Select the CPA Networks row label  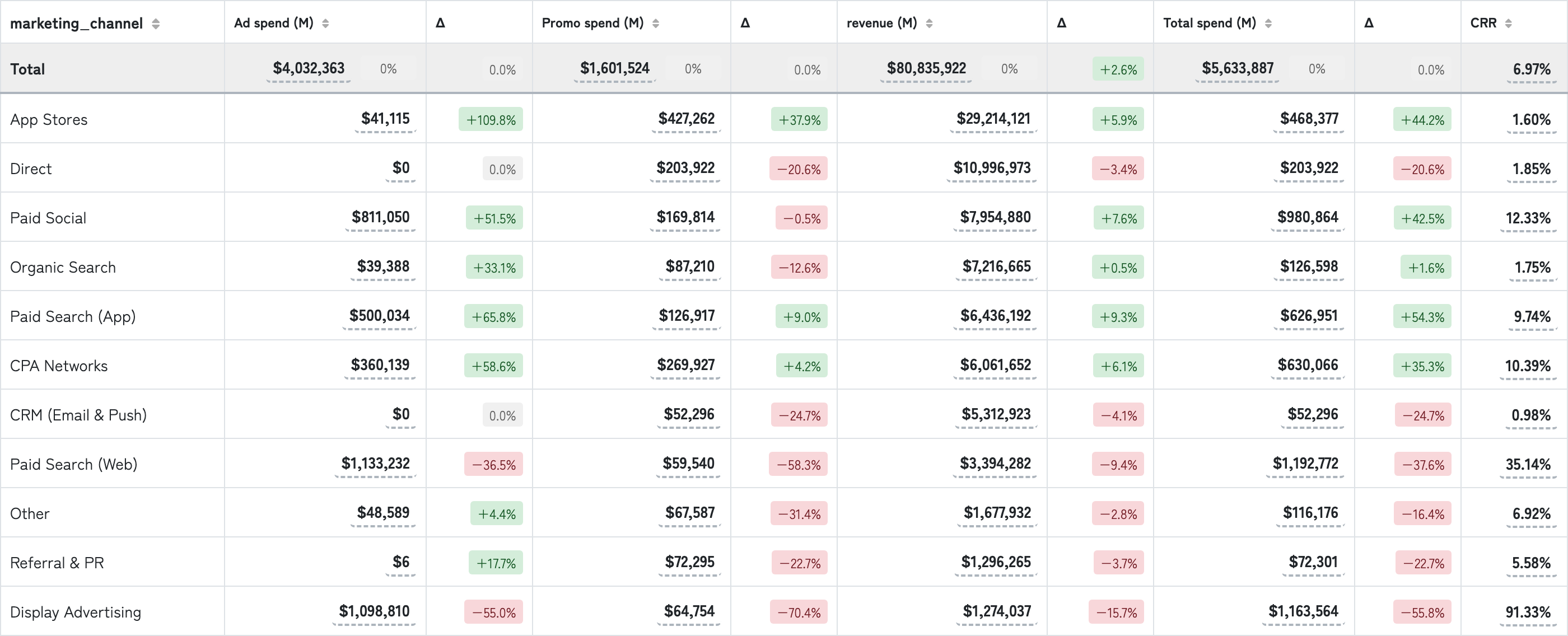tap(59, 366)
